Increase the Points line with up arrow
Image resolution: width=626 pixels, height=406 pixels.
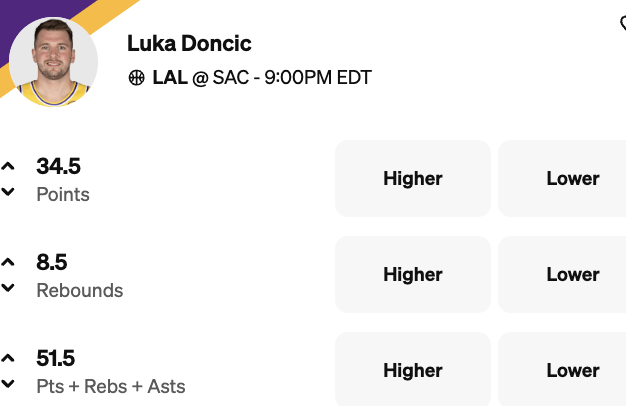(x=9, y=166)
